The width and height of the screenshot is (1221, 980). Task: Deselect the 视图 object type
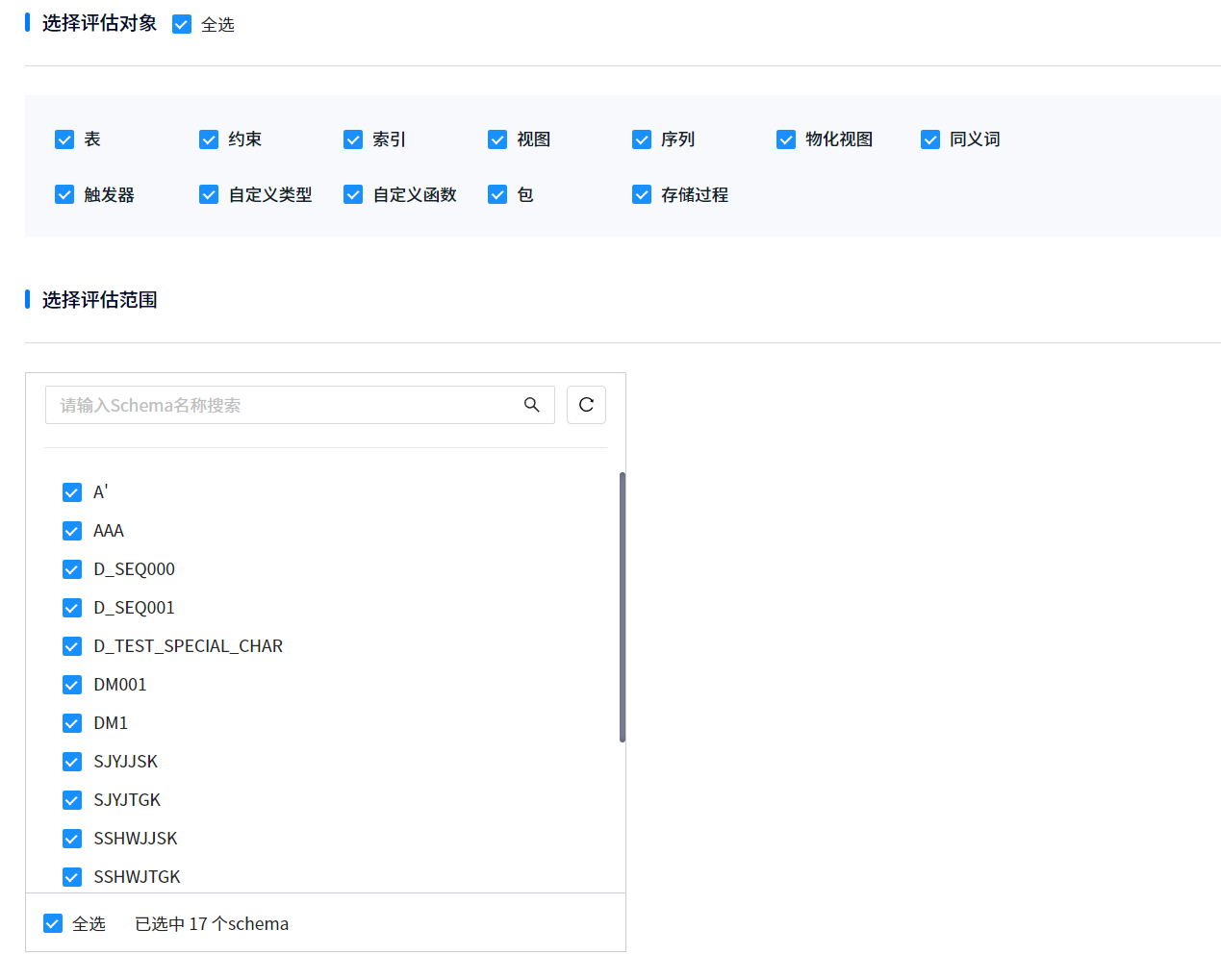pos(497,139)
